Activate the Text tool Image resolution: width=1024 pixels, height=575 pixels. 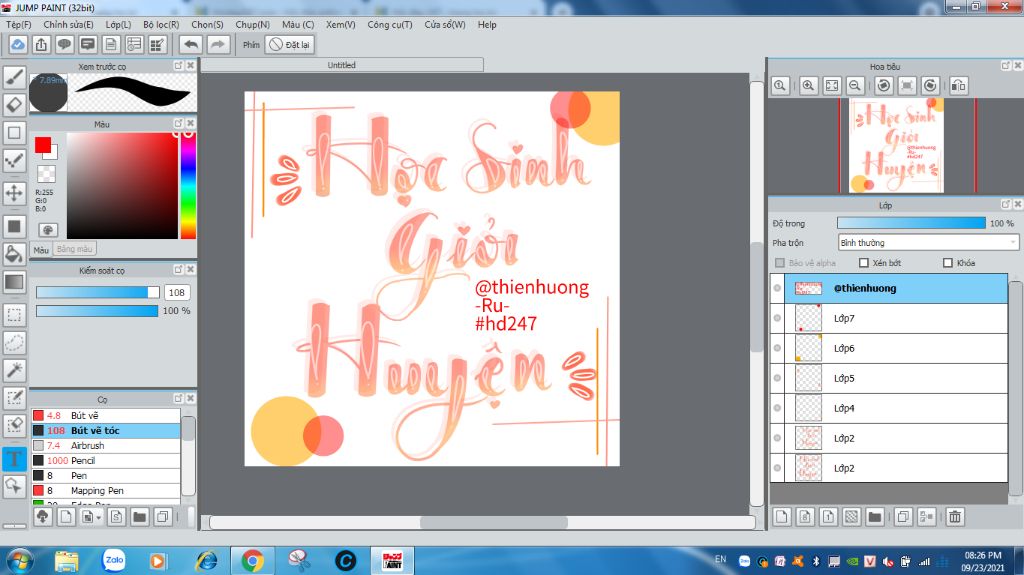(14, 458)
